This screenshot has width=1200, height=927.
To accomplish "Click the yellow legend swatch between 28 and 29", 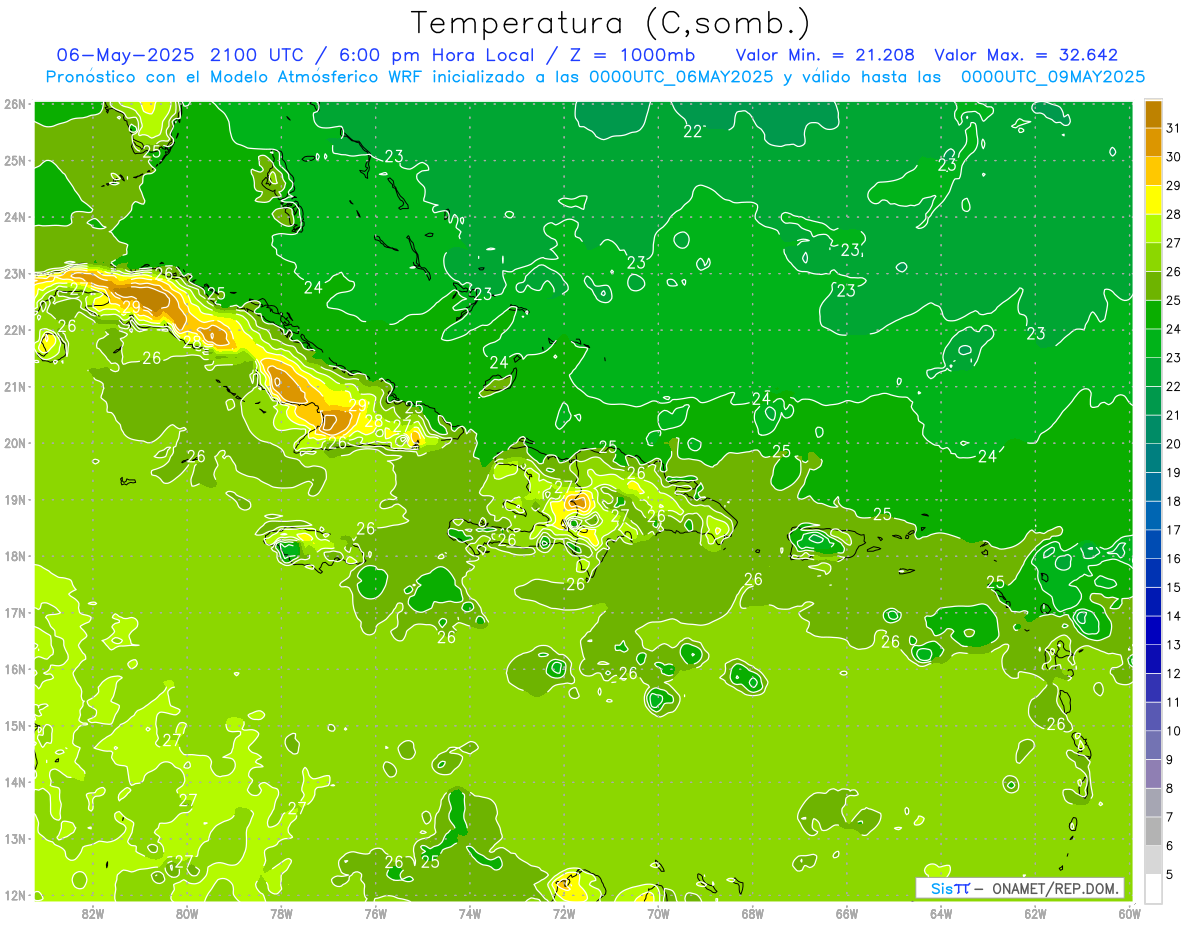I will pyautogui.click(x=1153, y=200).
